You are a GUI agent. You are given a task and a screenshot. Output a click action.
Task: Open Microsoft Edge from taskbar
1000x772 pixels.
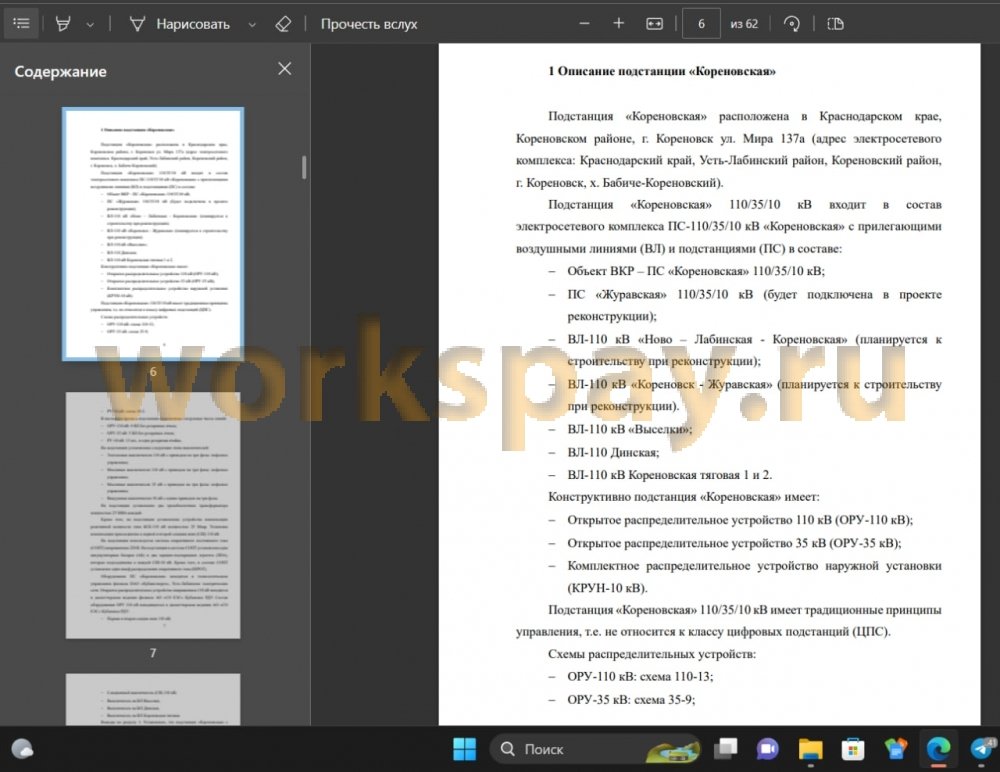coord(938,749)
